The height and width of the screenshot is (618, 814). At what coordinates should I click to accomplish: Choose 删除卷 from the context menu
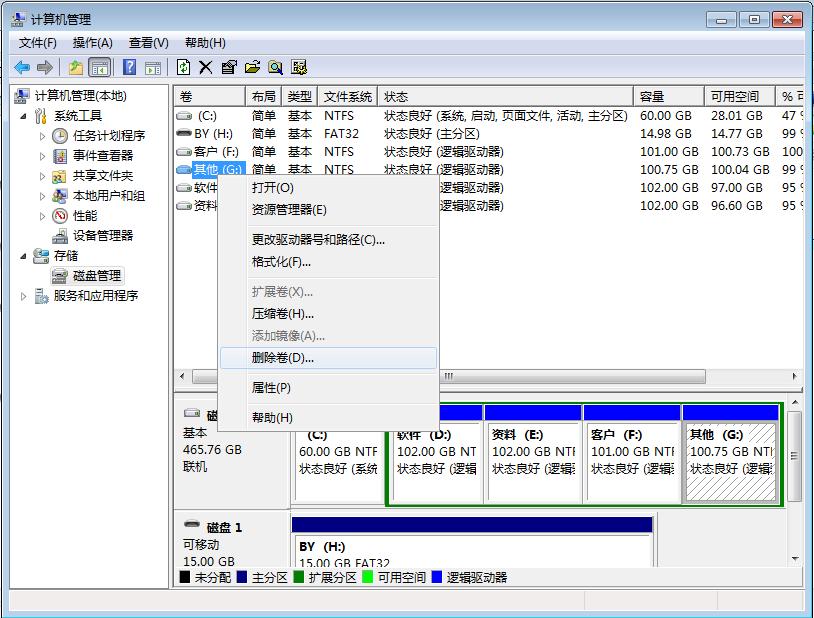click(x=280, y=359)
